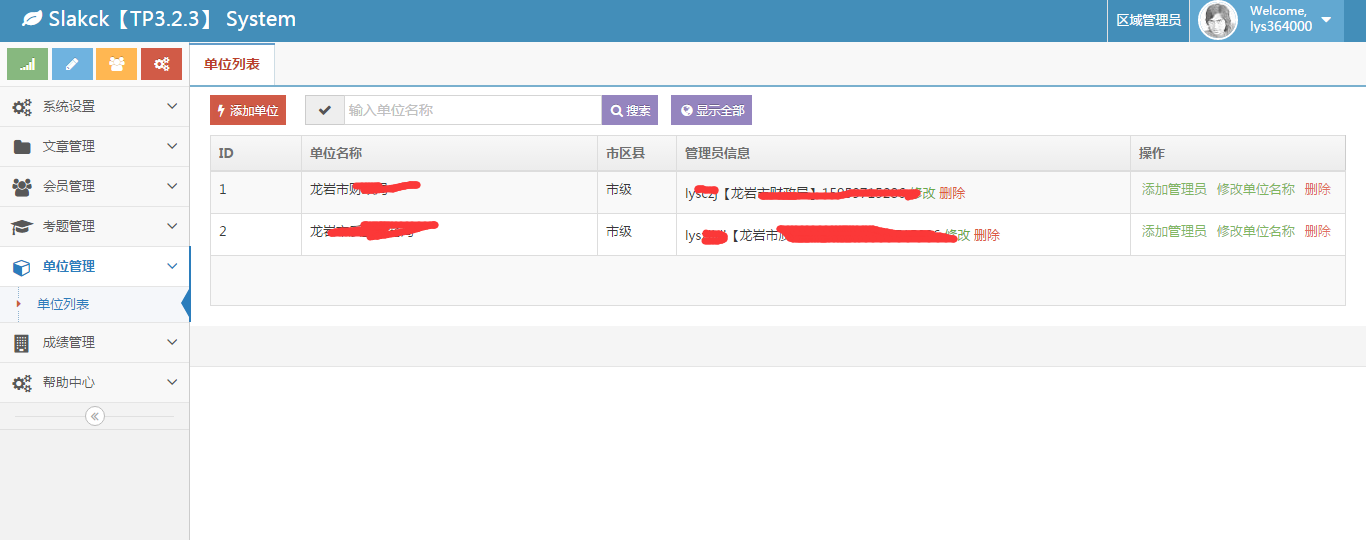This screenshot has width=1366, height=540.
Task: Click the blue pencil shortcut icon
Action: [72, 64]
